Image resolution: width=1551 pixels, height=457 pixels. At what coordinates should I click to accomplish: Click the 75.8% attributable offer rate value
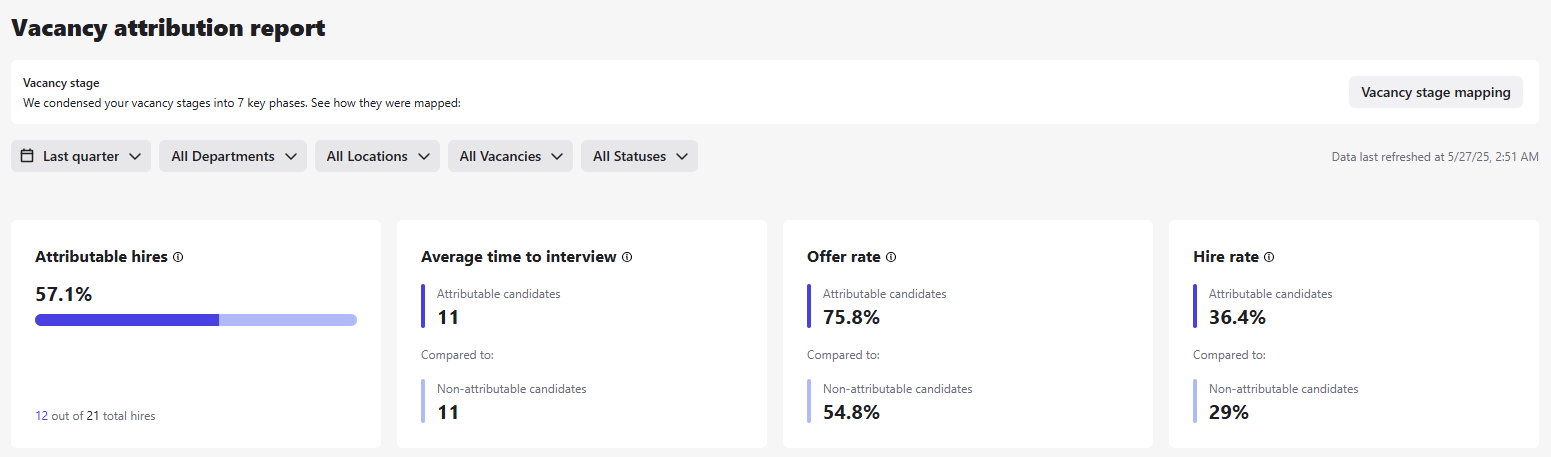coord(851,318)
